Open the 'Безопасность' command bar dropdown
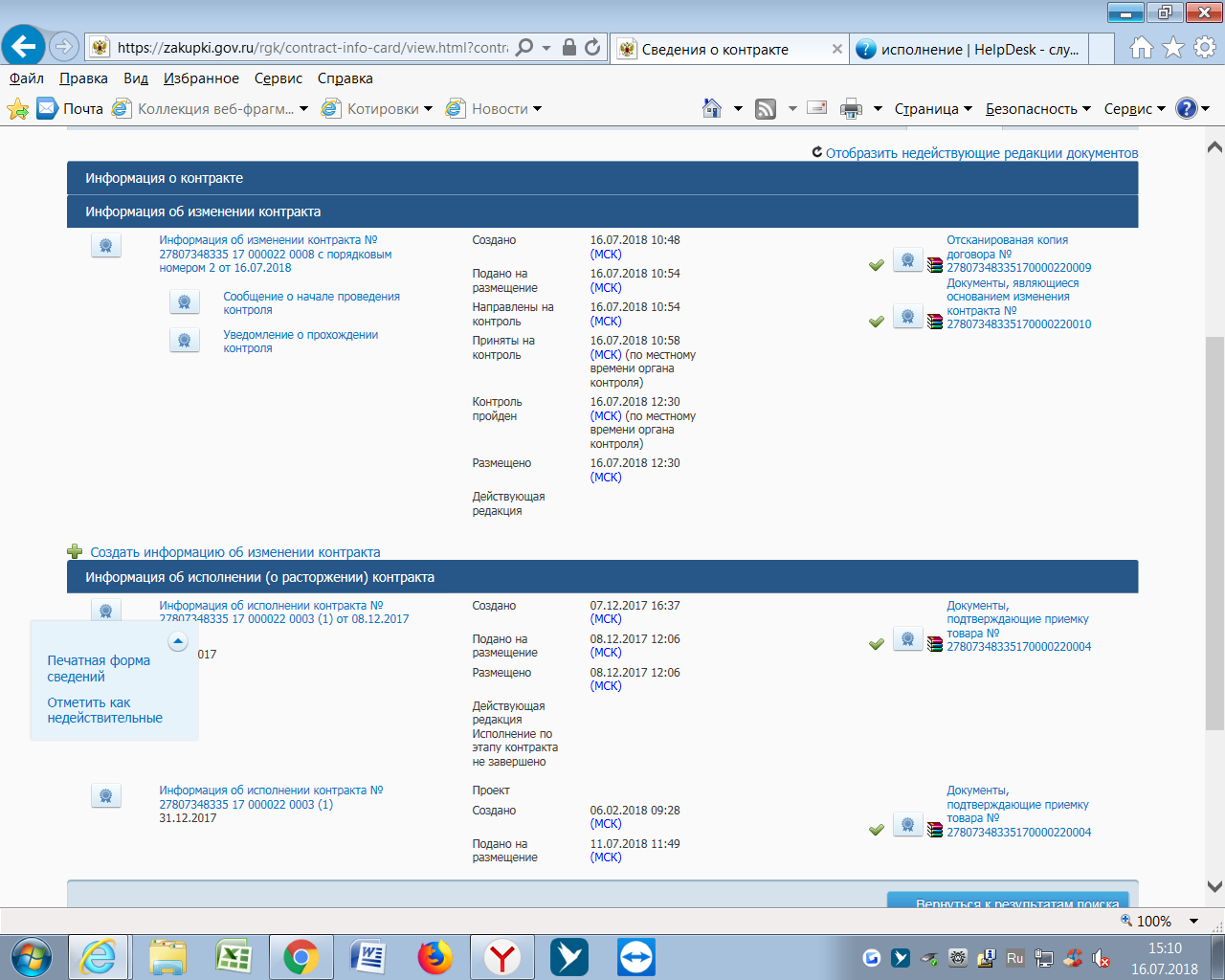Image resolution: width=1225 pixels, height=980 pixels. tap(1038, 109)
